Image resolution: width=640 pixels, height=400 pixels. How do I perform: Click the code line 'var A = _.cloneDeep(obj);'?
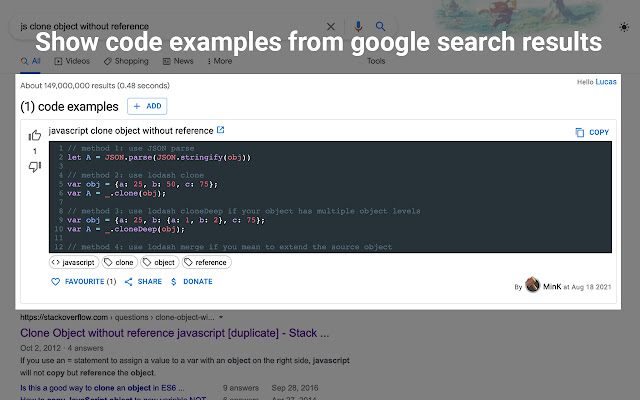point(126,229)
